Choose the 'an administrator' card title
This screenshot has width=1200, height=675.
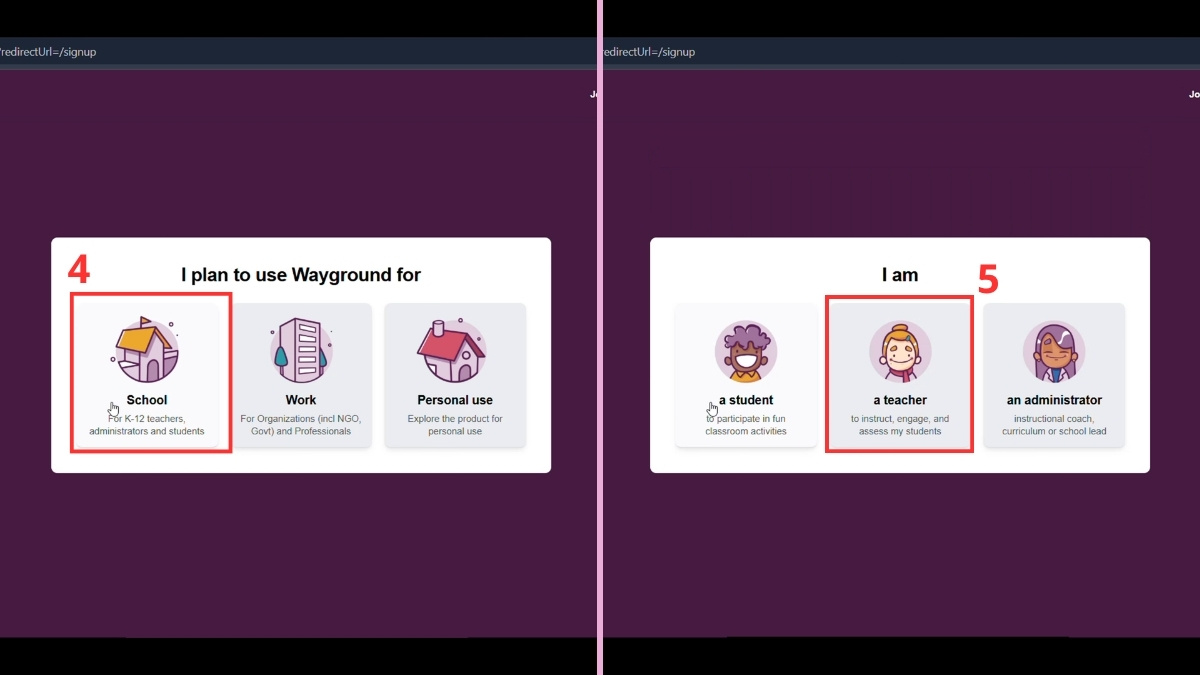pyautogui.click(x=1054, y=400)
